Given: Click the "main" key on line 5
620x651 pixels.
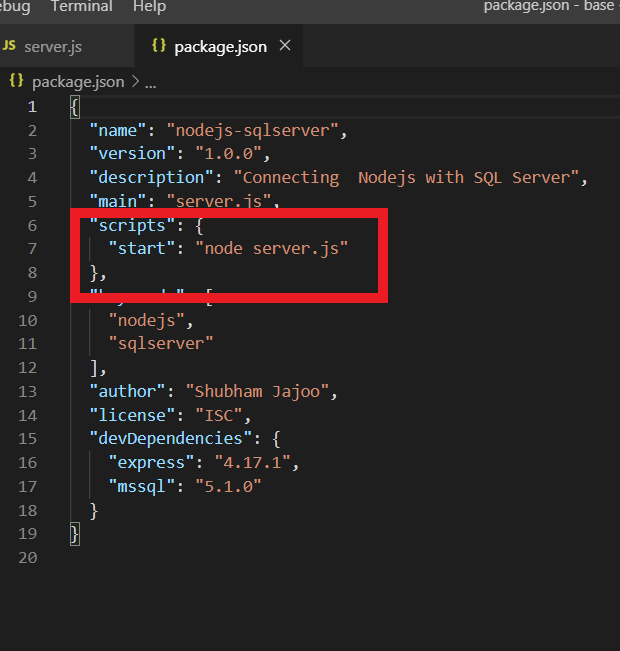Looking at the screenshot, I should [x=118, y=201].
